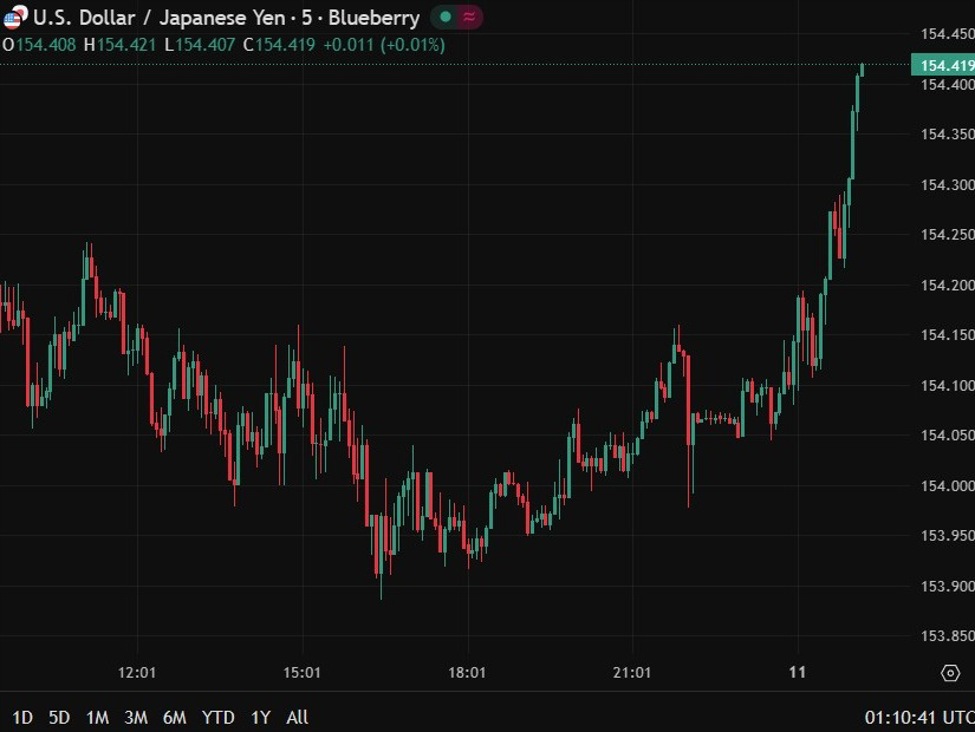
Task: Toggle the symbol status pill switch
Action: pos(453,17)
